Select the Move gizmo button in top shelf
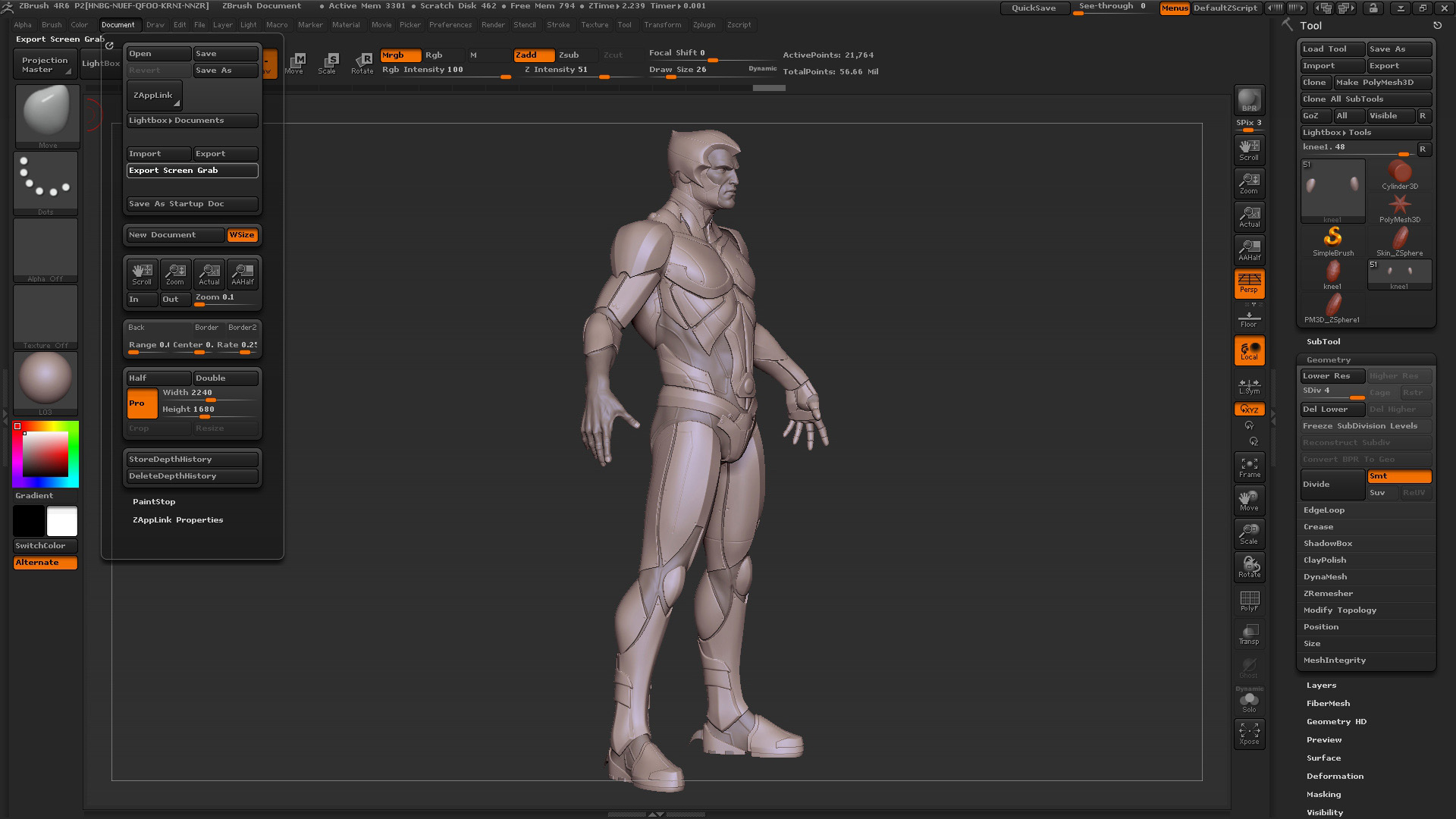Viewport: 1456px width, 819px height. click(294, 64)
